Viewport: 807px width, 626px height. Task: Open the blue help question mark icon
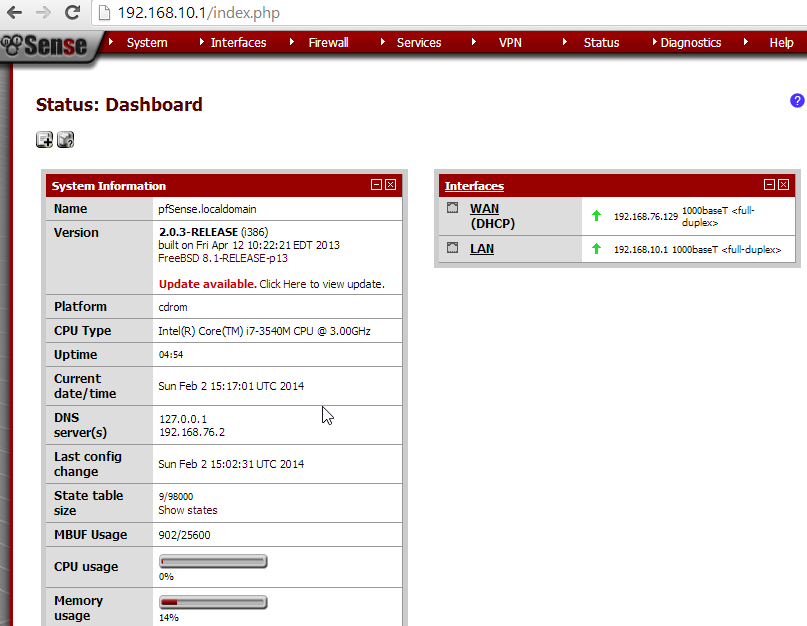click(x=797, y=100)
